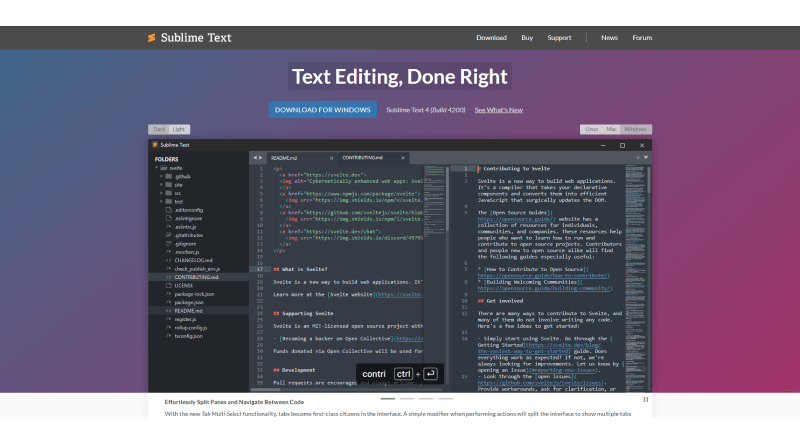This screenshot has width=800, height=445.
Task: Open the Buy page
Action: [527, 38]
